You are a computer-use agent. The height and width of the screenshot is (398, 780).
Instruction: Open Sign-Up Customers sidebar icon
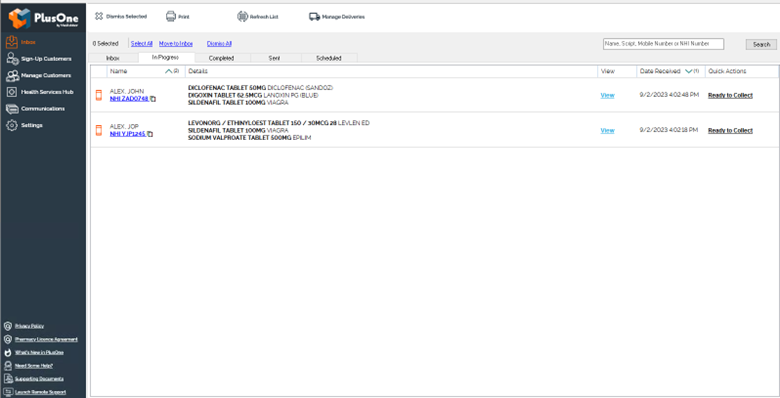(x=12, y=59)
